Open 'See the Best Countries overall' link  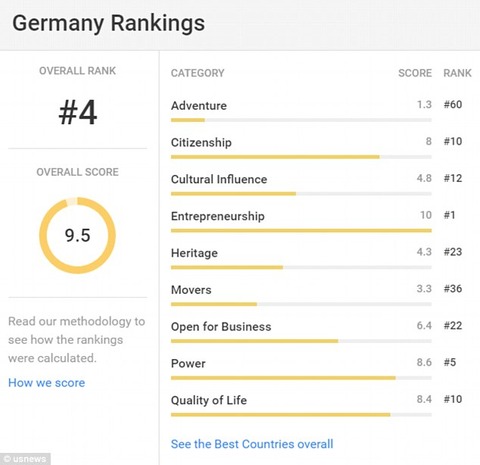[252, 444]
